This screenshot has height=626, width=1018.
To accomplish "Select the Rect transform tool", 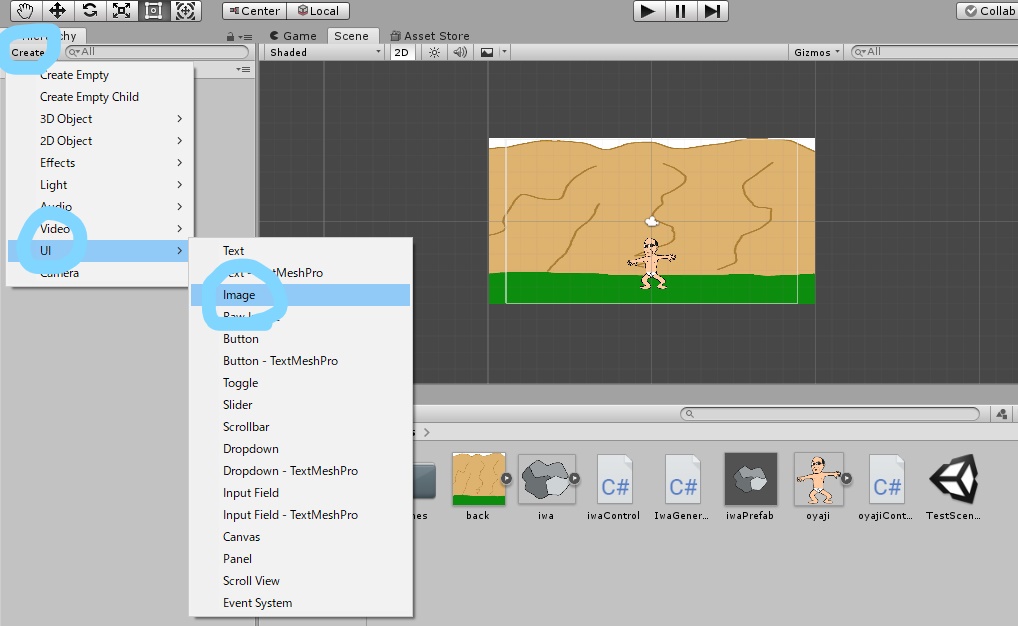I will (153, 10).
